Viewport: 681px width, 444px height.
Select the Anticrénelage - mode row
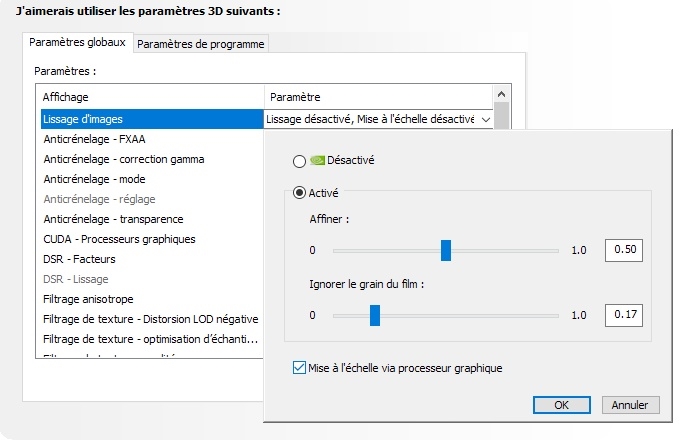click(96, 179)
